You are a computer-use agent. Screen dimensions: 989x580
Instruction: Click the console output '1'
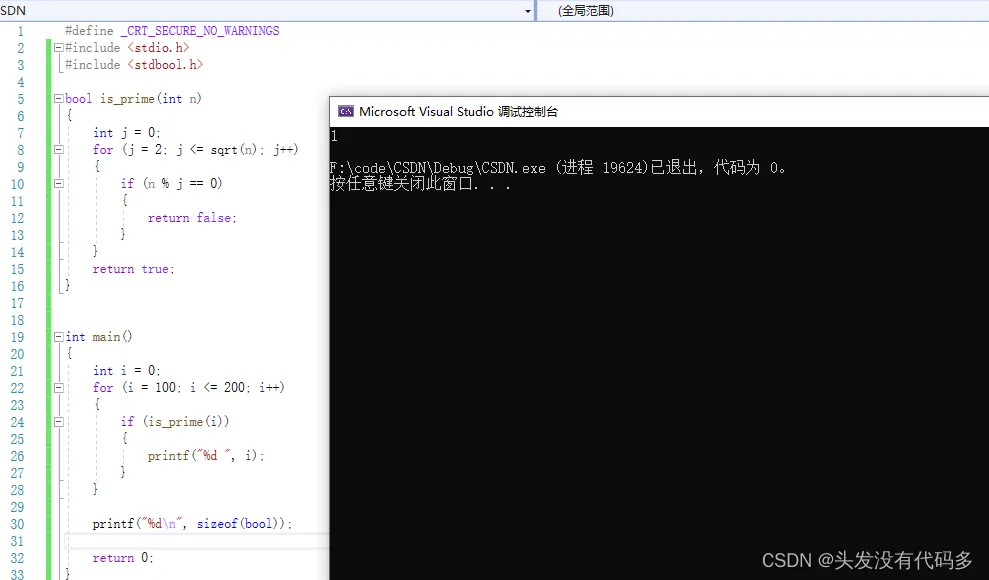tap(334, 136)
